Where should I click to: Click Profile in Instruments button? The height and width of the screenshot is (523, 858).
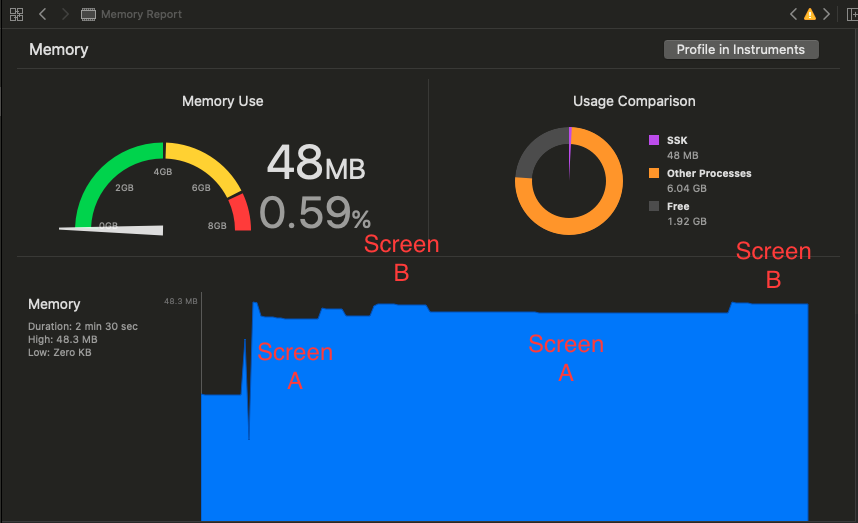pos(741,50)
